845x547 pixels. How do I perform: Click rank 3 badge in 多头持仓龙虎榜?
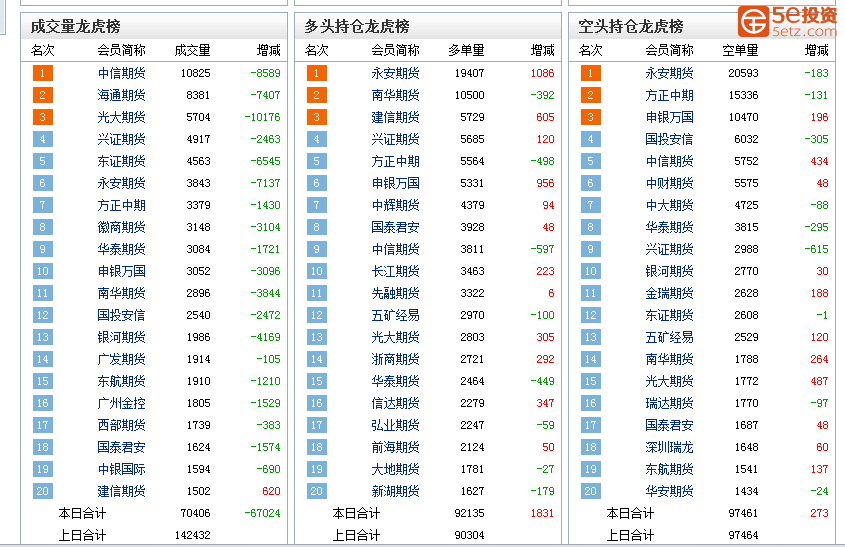[316, 117]
